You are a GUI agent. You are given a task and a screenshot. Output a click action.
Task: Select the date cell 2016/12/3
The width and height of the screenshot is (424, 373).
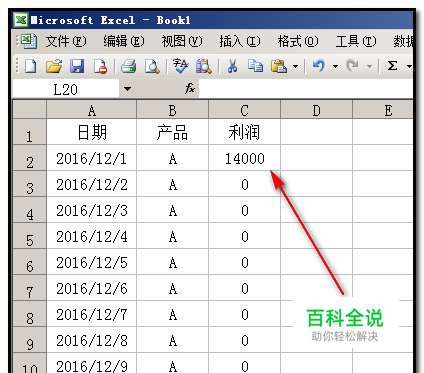tap(92, 210)
